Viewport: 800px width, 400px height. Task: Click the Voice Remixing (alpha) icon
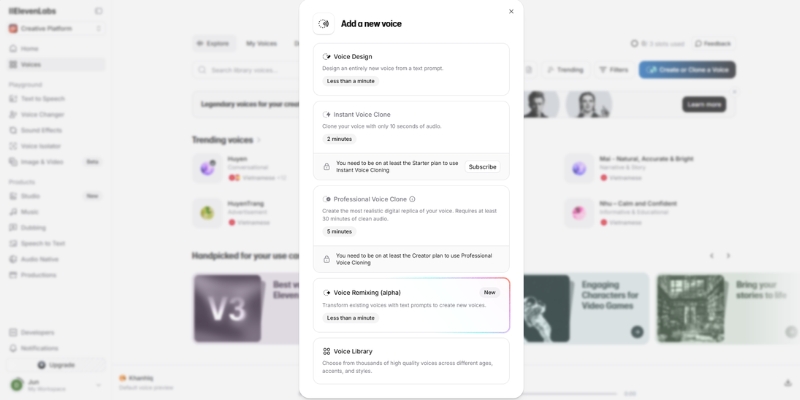[327, 293]
